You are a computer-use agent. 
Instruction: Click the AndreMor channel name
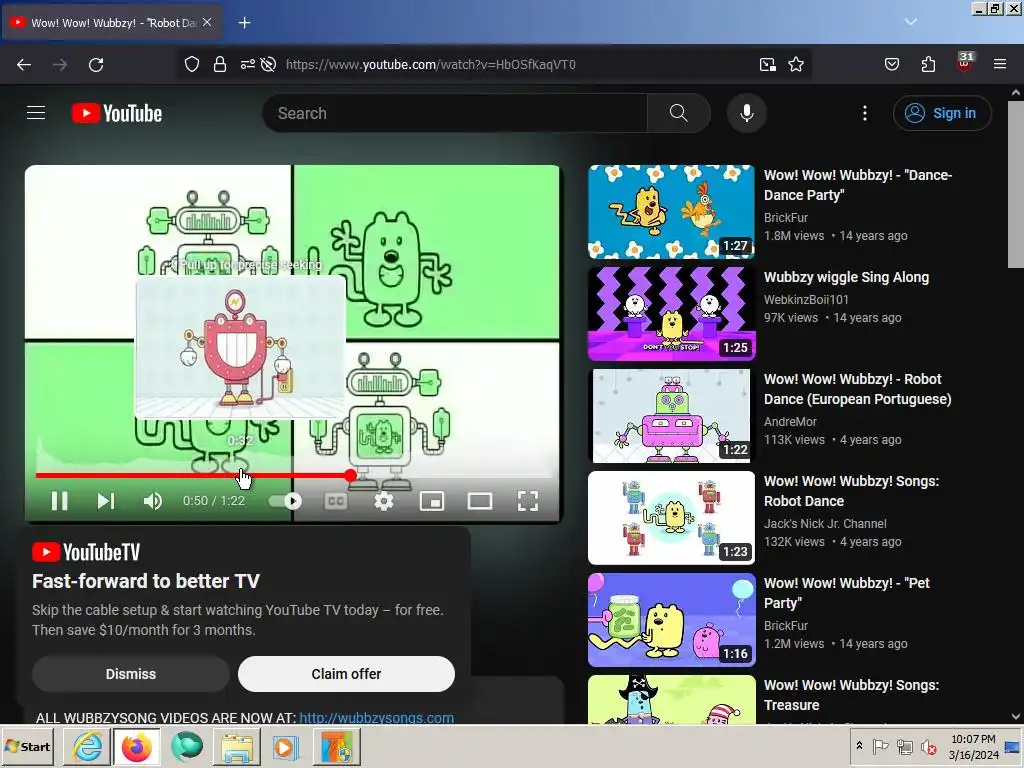pyautogui.click(x=790, y=422)
